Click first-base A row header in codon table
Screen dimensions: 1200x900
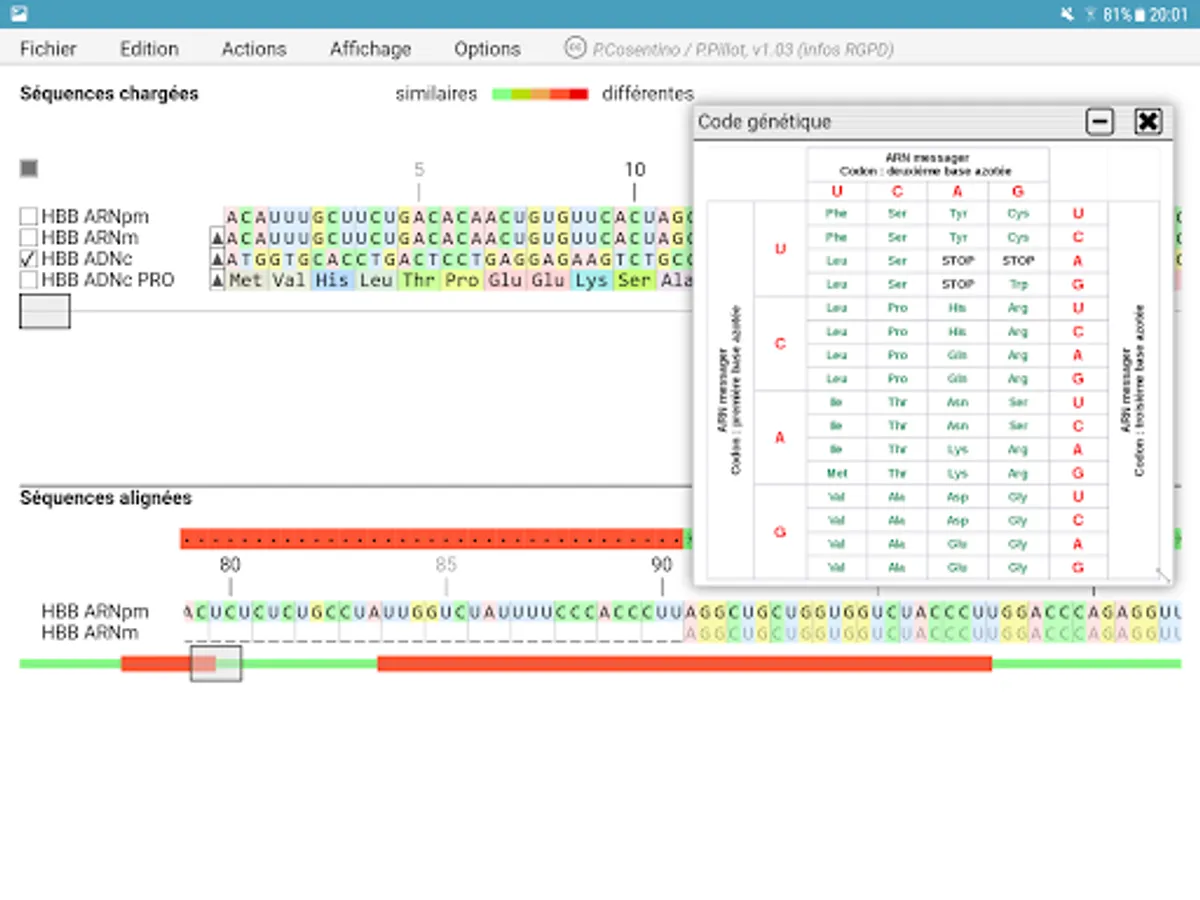coord(780,437)
